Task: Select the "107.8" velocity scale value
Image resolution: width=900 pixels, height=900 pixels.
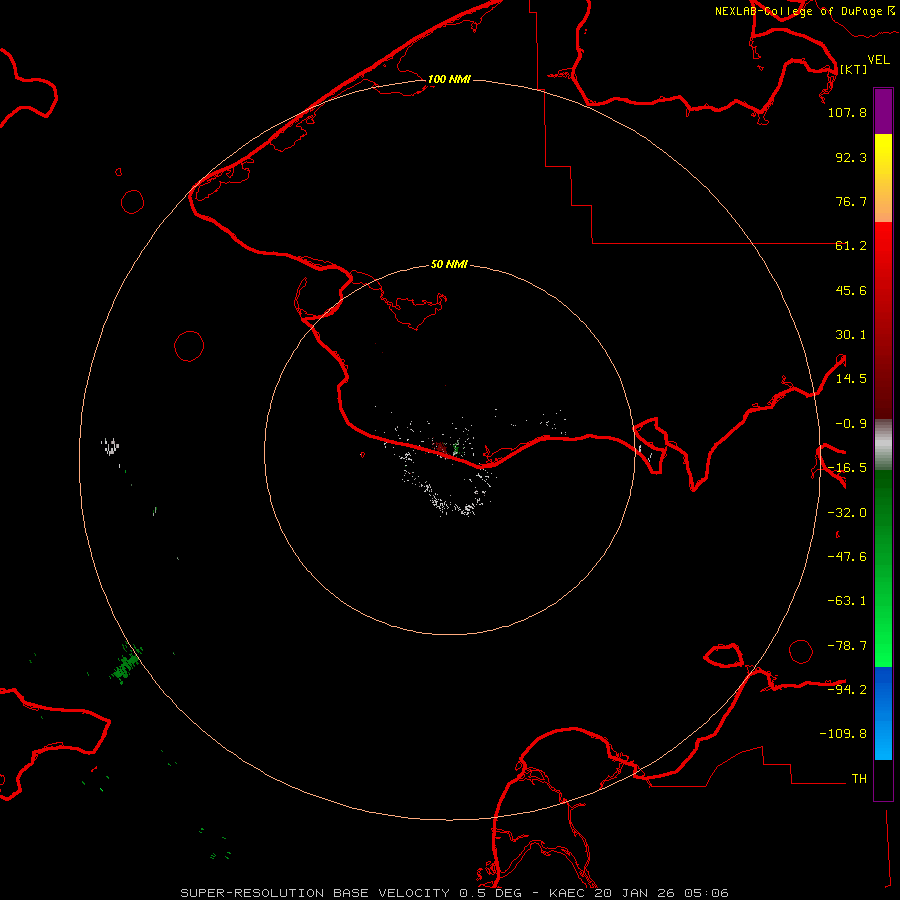Action: (847, 113)
